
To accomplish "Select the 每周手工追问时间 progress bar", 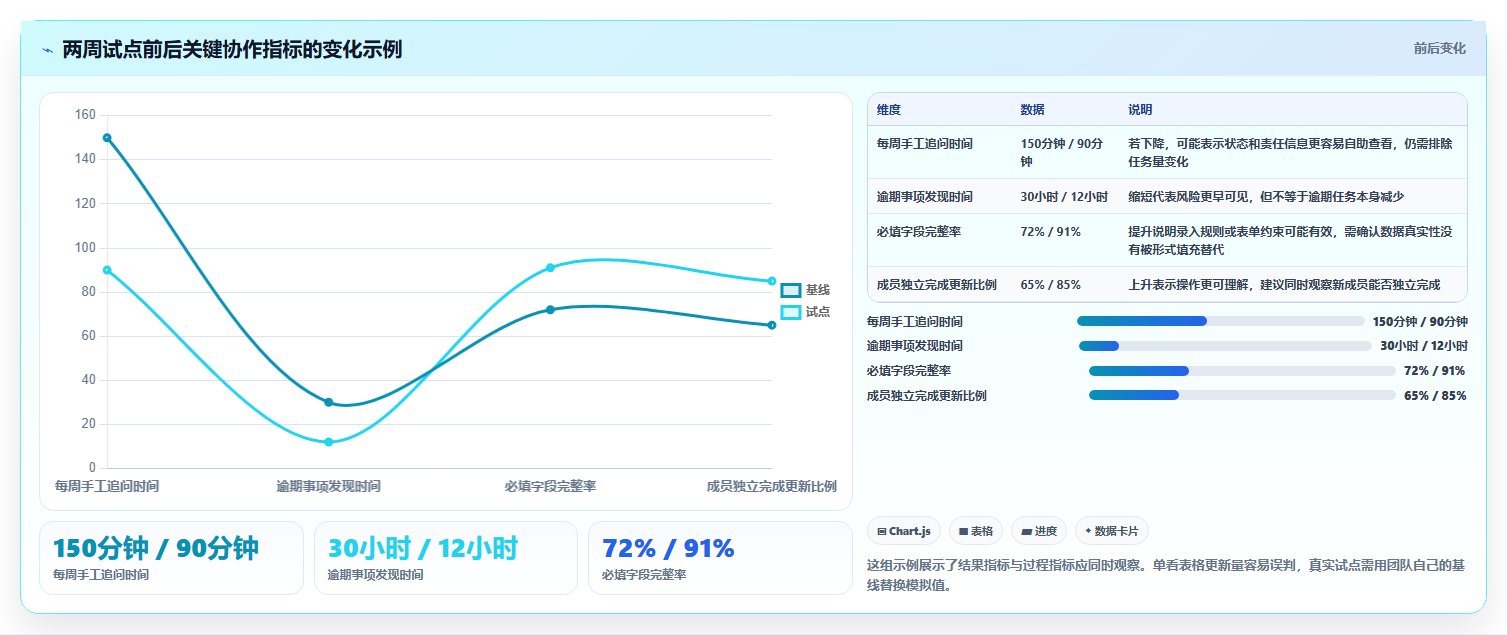I will (1220, 321).
